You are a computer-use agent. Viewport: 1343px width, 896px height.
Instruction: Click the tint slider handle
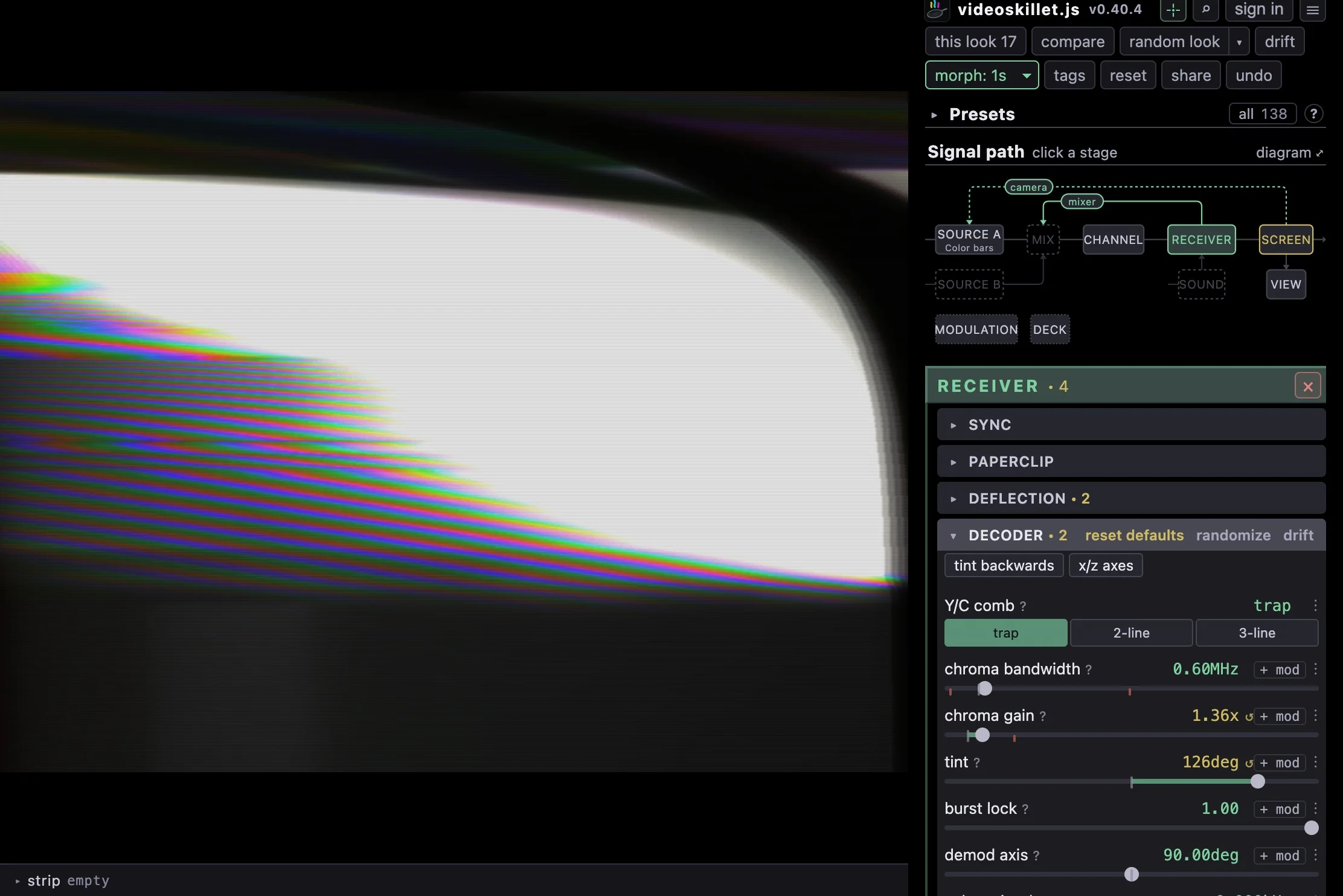(x=1257, y=782)
